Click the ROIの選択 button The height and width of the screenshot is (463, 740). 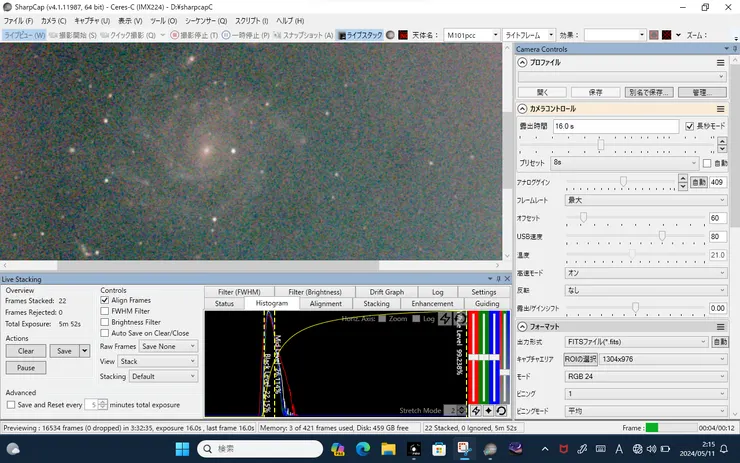point(580,359)
